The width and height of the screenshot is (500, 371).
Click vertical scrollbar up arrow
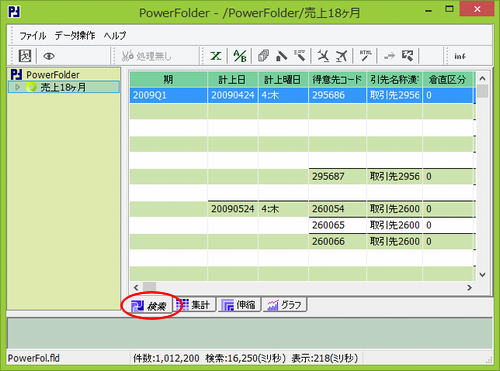482,79
